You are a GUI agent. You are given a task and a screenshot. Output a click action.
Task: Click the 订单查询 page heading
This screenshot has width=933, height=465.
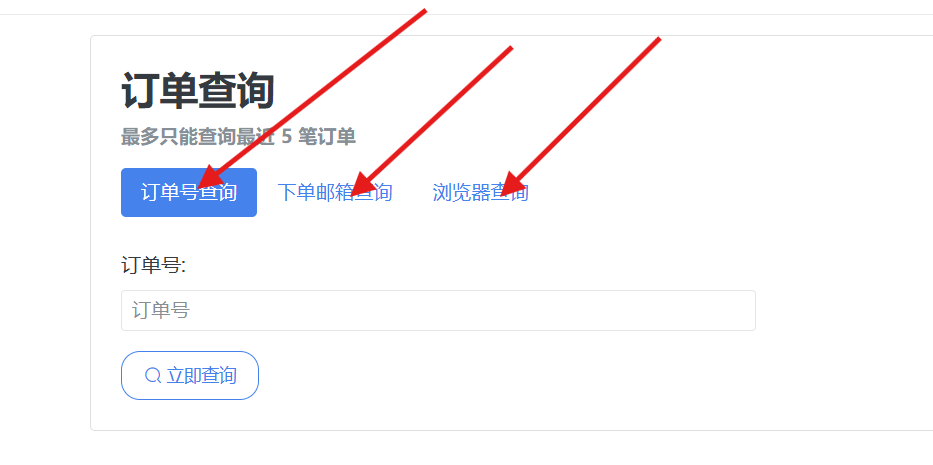[198, 91]
